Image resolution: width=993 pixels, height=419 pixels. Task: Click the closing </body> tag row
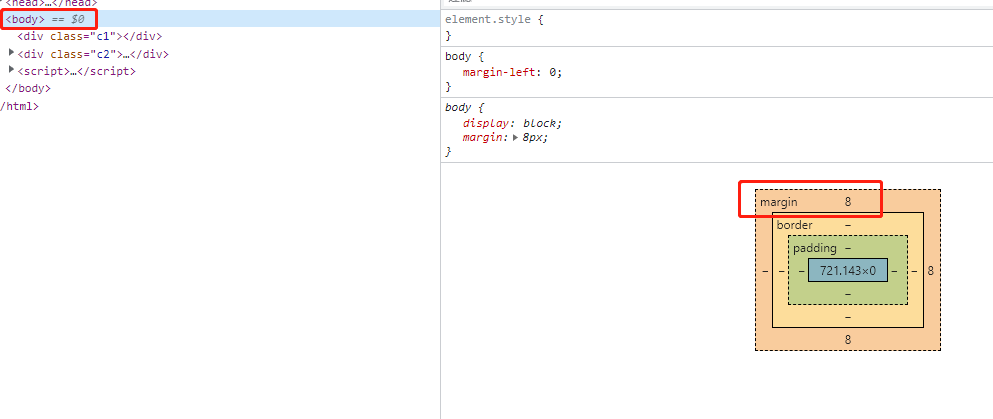pos(28,89)
